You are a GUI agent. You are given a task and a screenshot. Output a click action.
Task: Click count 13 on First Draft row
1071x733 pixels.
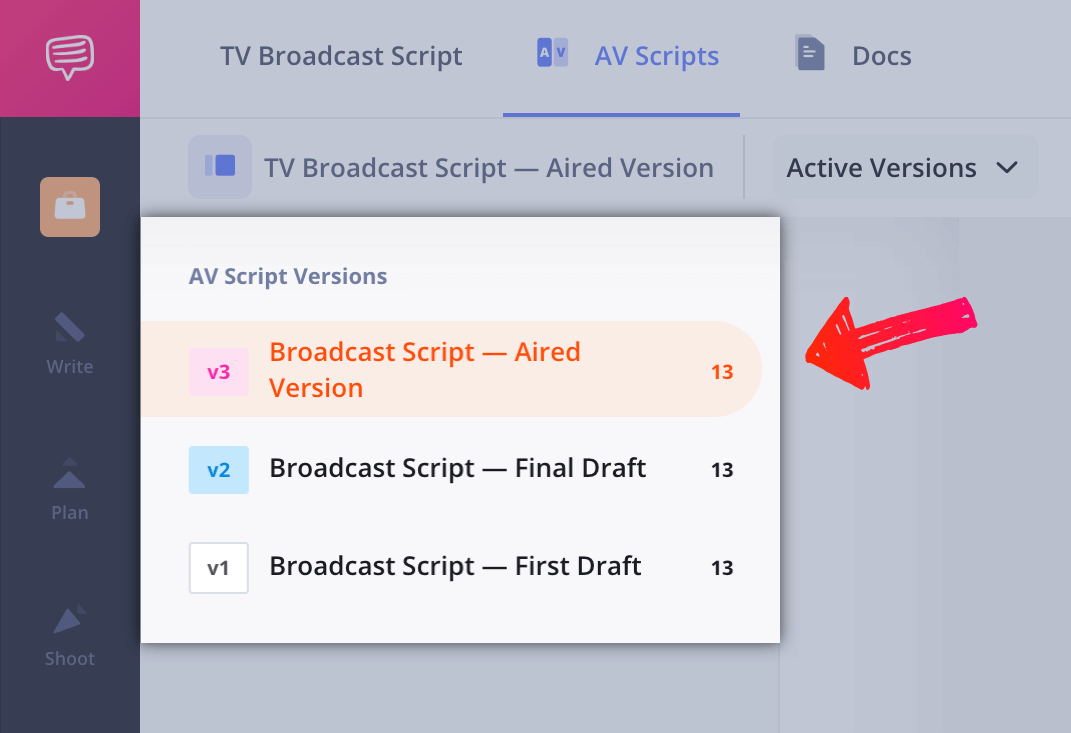pos(722,568)
